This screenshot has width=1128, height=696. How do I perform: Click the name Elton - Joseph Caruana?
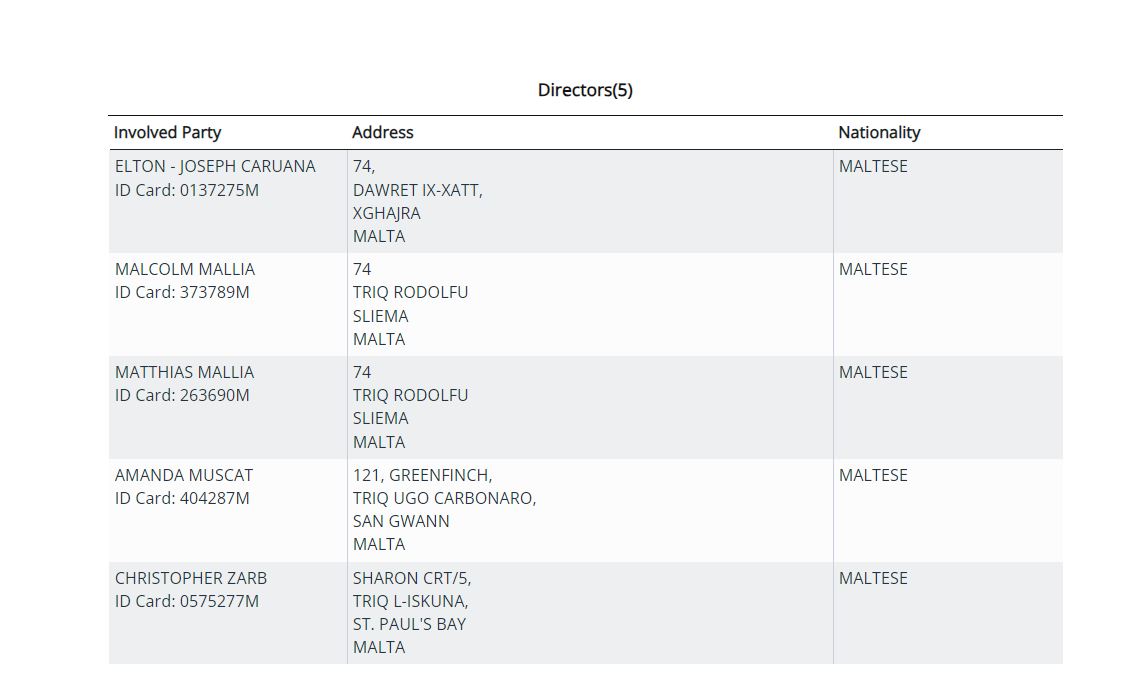click(x=215, y=166)
